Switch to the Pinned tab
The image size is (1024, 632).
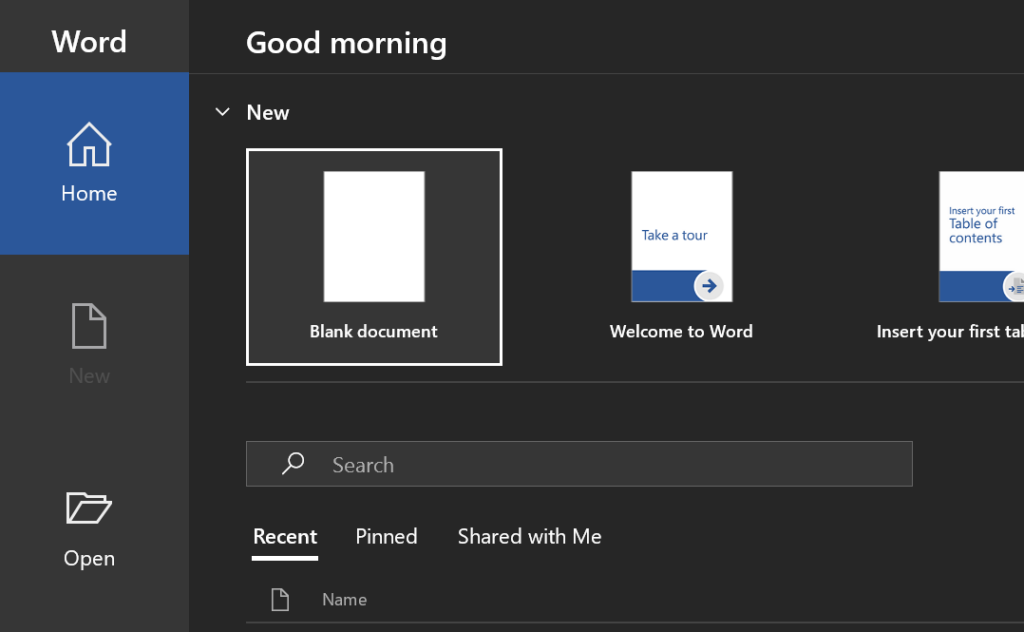(x=386, y=537)
